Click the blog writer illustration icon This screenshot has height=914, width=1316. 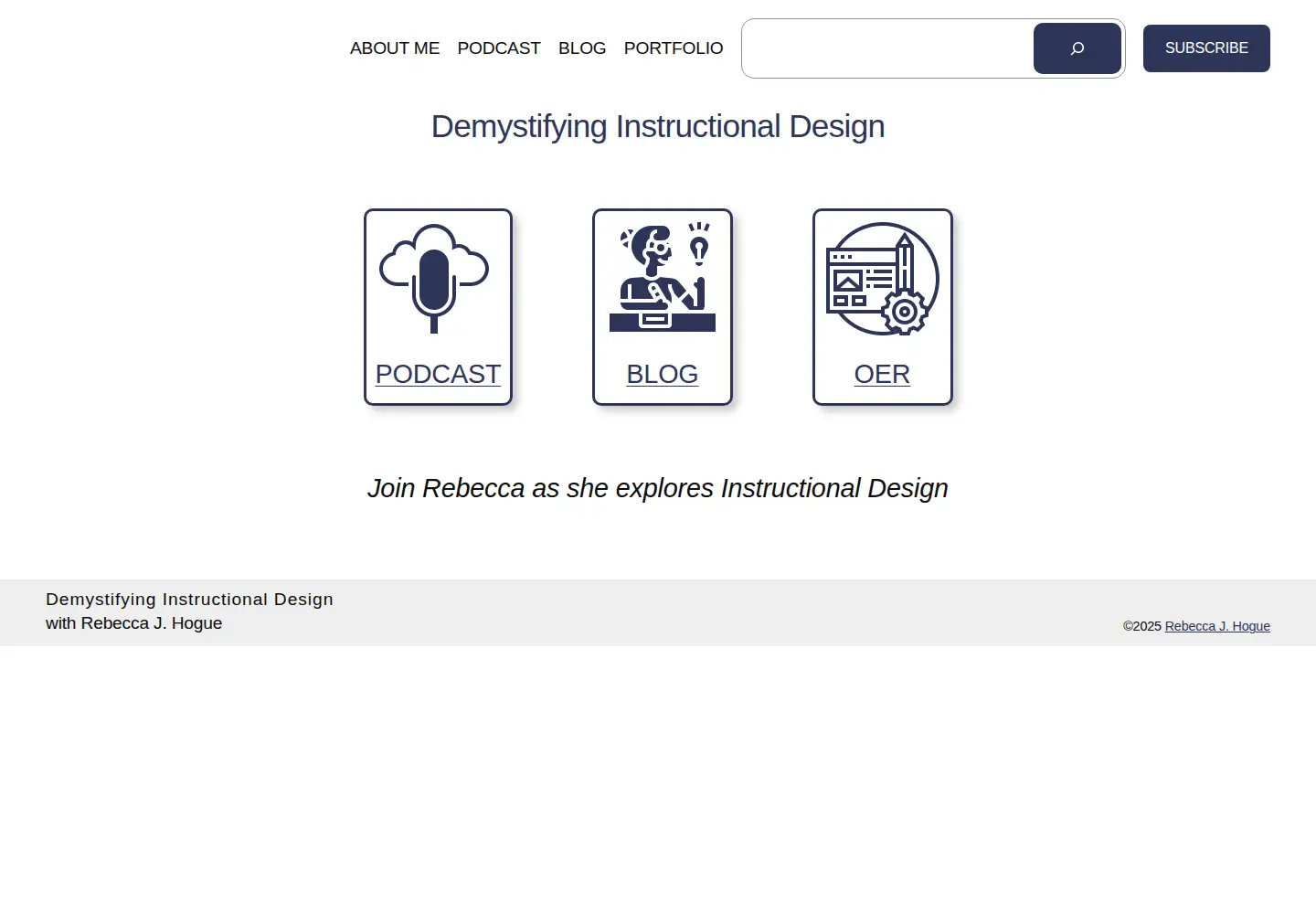coord(663,277)
